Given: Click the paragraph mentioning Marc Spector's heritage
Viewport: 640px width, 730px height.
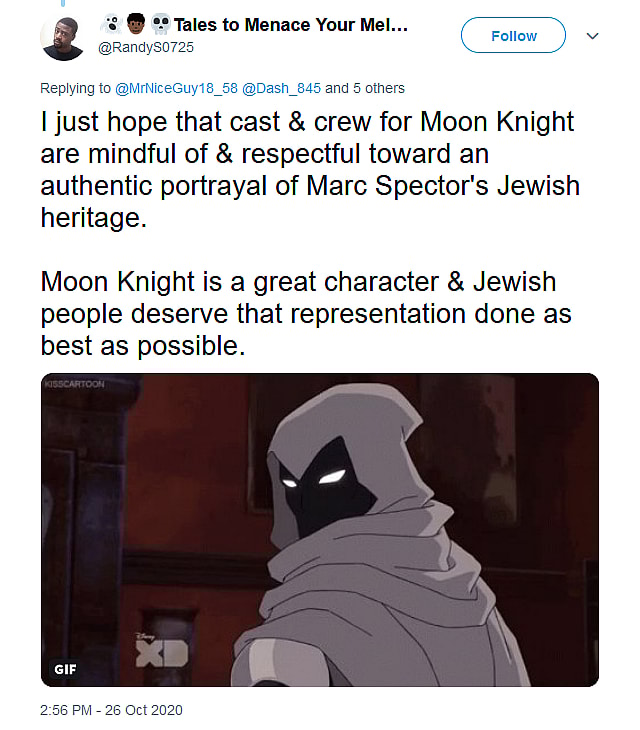Looking at the screenshot, I should pos(310,171).
